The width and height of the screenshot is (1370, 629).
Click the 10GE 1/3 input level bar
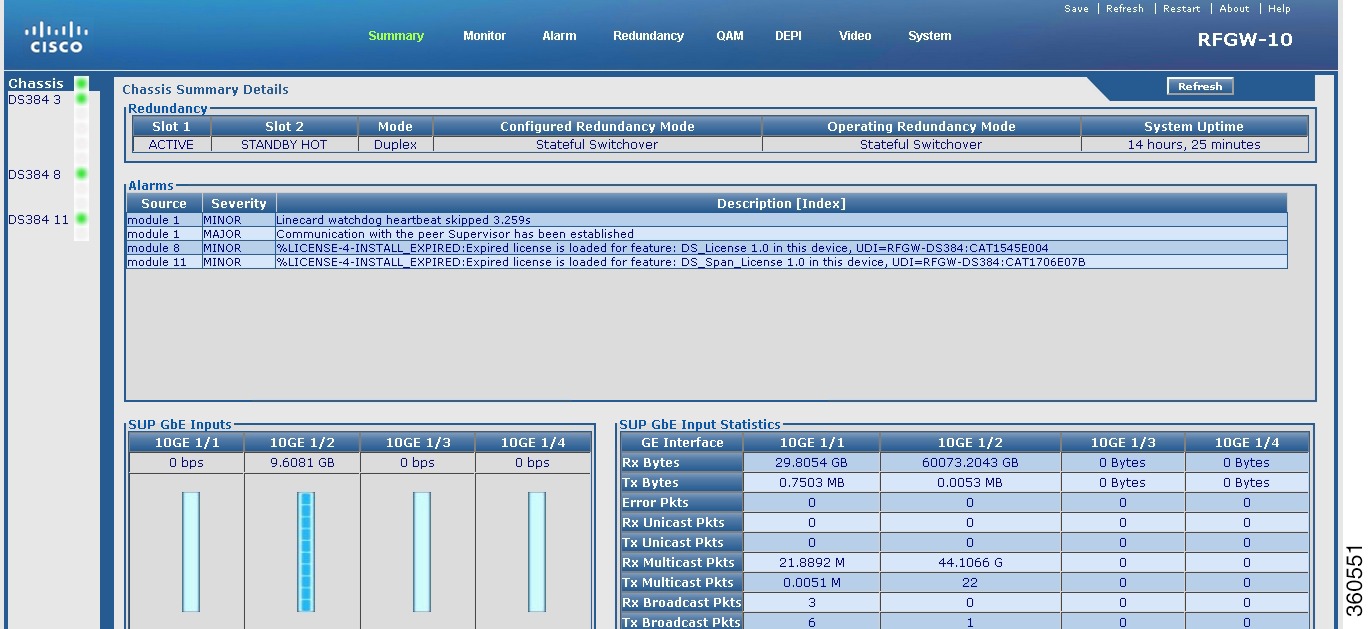(422, 551)
